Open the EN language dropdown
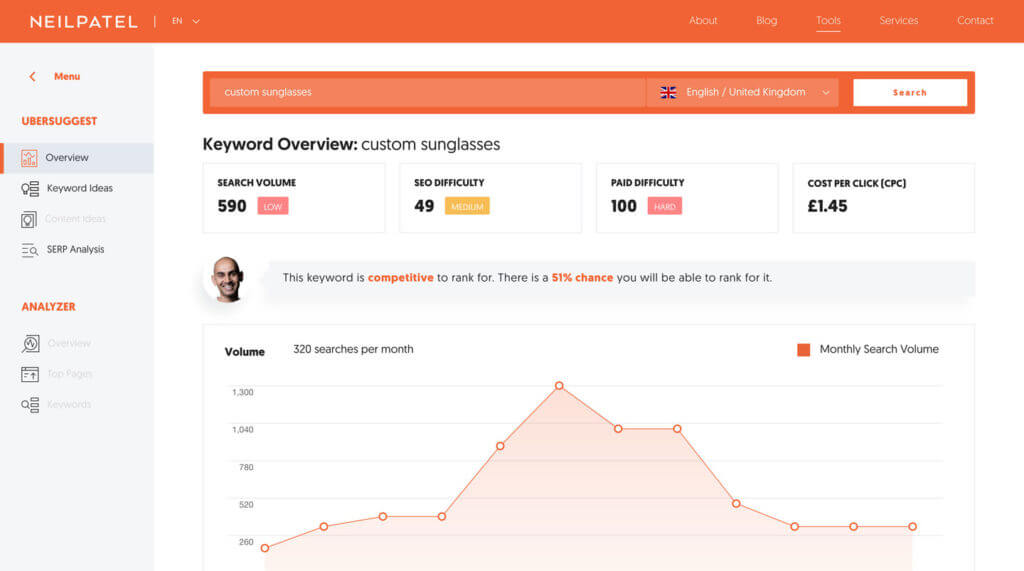 click(185, 22)
